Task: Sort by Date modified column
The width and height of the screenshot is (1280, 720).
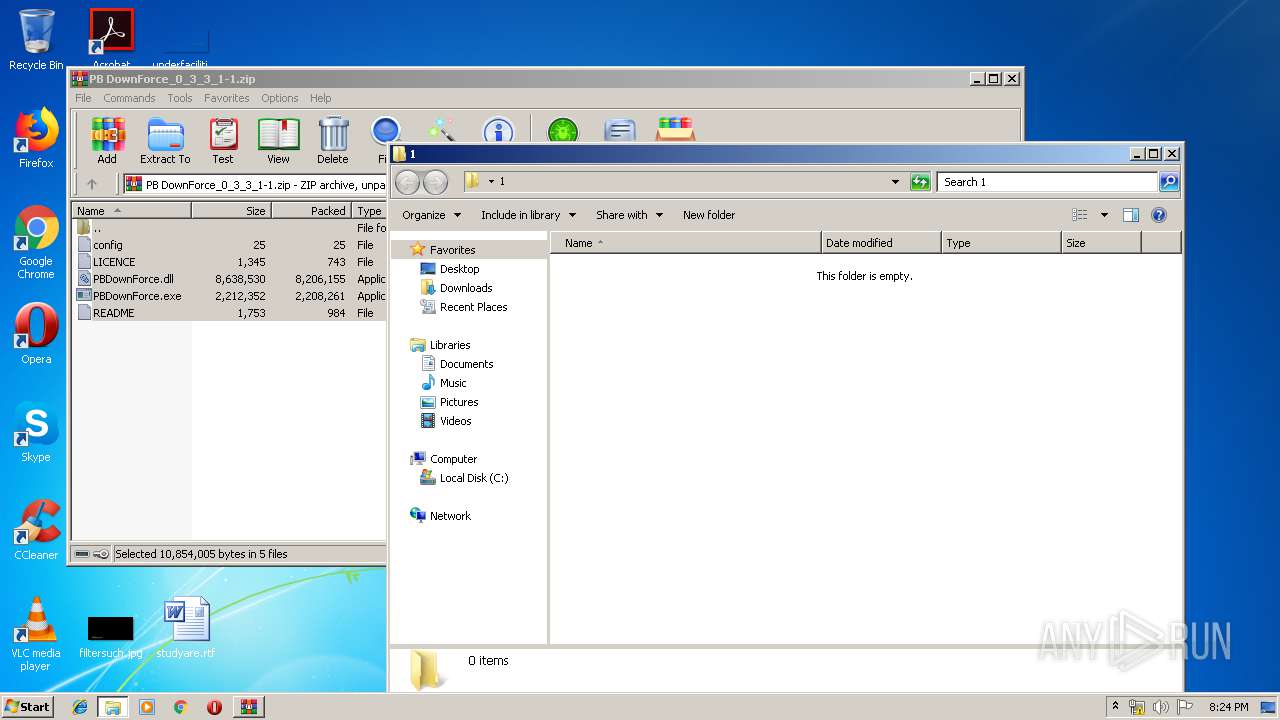Action: [x=881, y=243]
